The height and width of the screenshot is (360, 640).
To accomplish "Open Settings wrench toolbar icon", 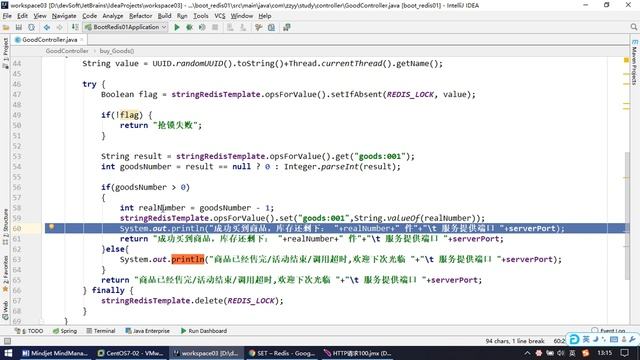I will point(258,27).
